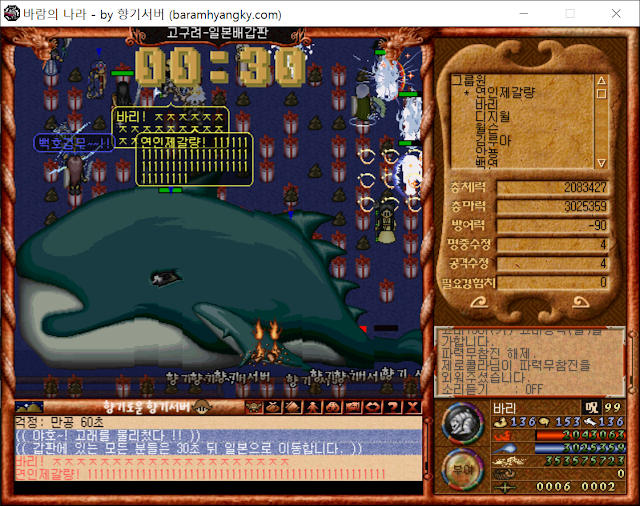
Task: Click the character name 바리 in stats panel
Action: click(x=504, y=408)
